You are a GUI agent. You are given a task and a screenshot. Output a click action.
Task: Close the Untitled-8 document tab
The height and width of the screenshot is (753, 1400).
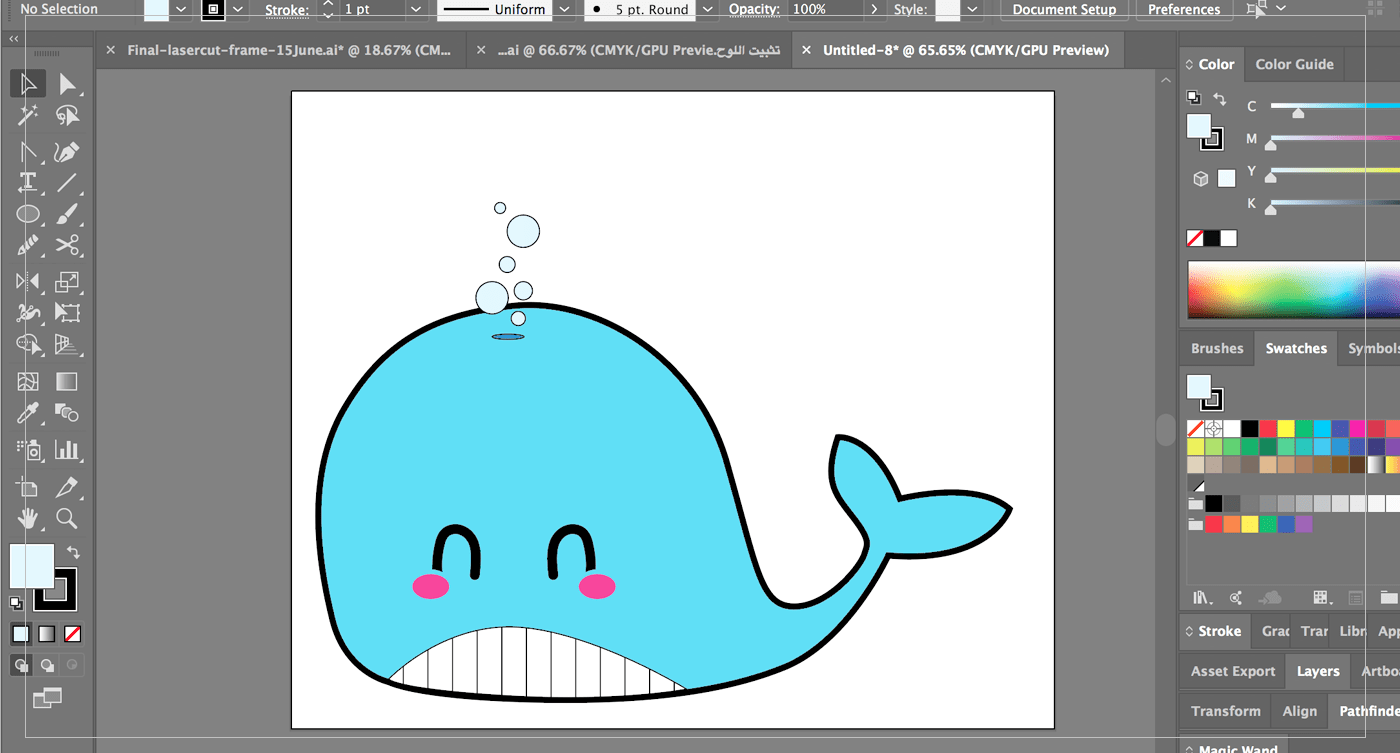807,50
